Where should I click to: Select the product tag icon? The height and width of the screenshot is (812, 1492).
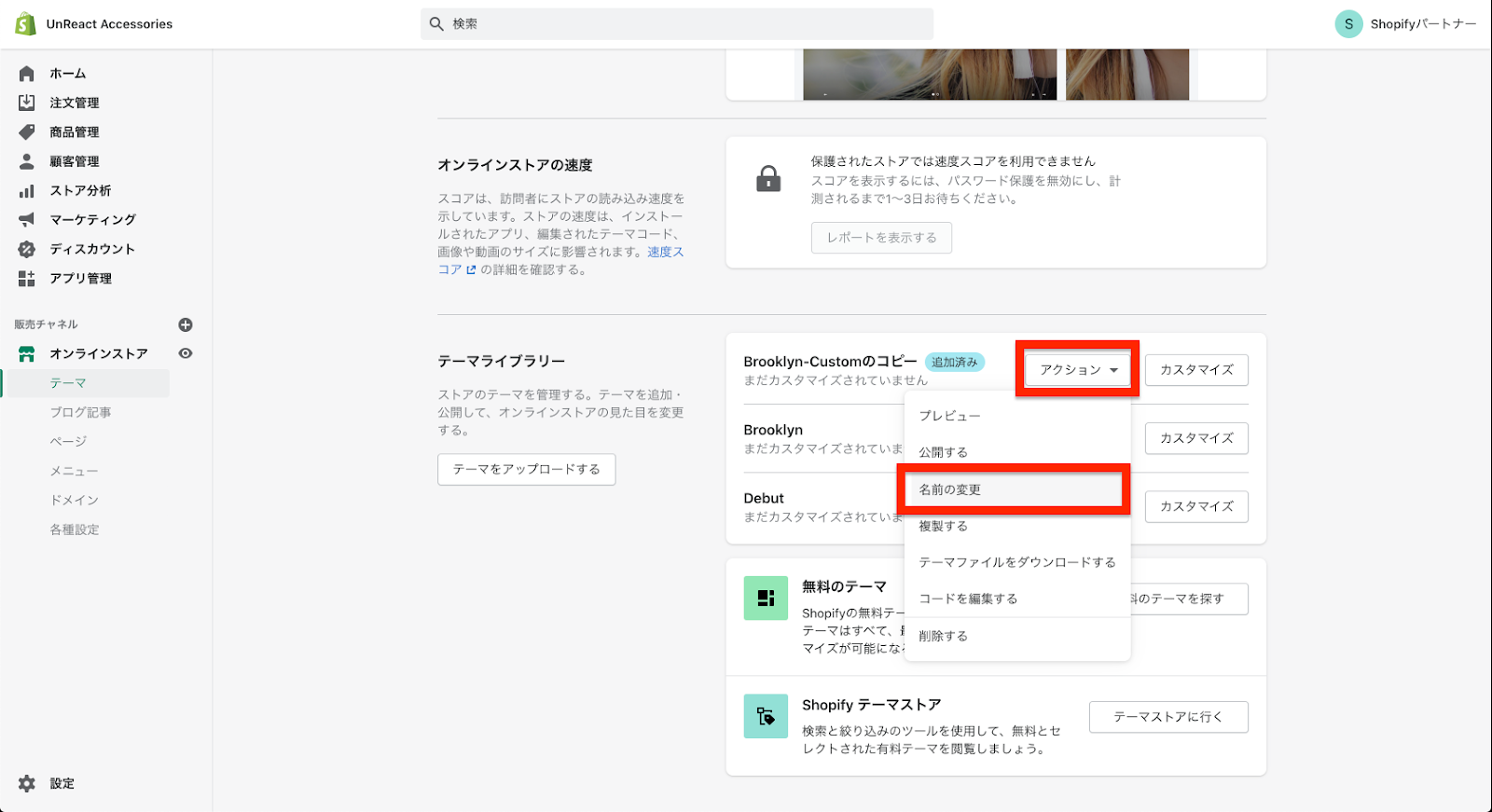pyautogui.click(x=27, y=132)
